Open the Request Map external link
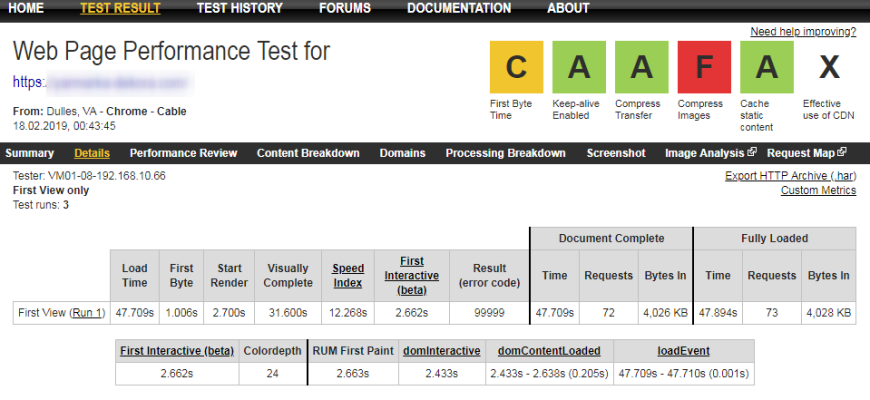870x400 pixels. point(806,153)
